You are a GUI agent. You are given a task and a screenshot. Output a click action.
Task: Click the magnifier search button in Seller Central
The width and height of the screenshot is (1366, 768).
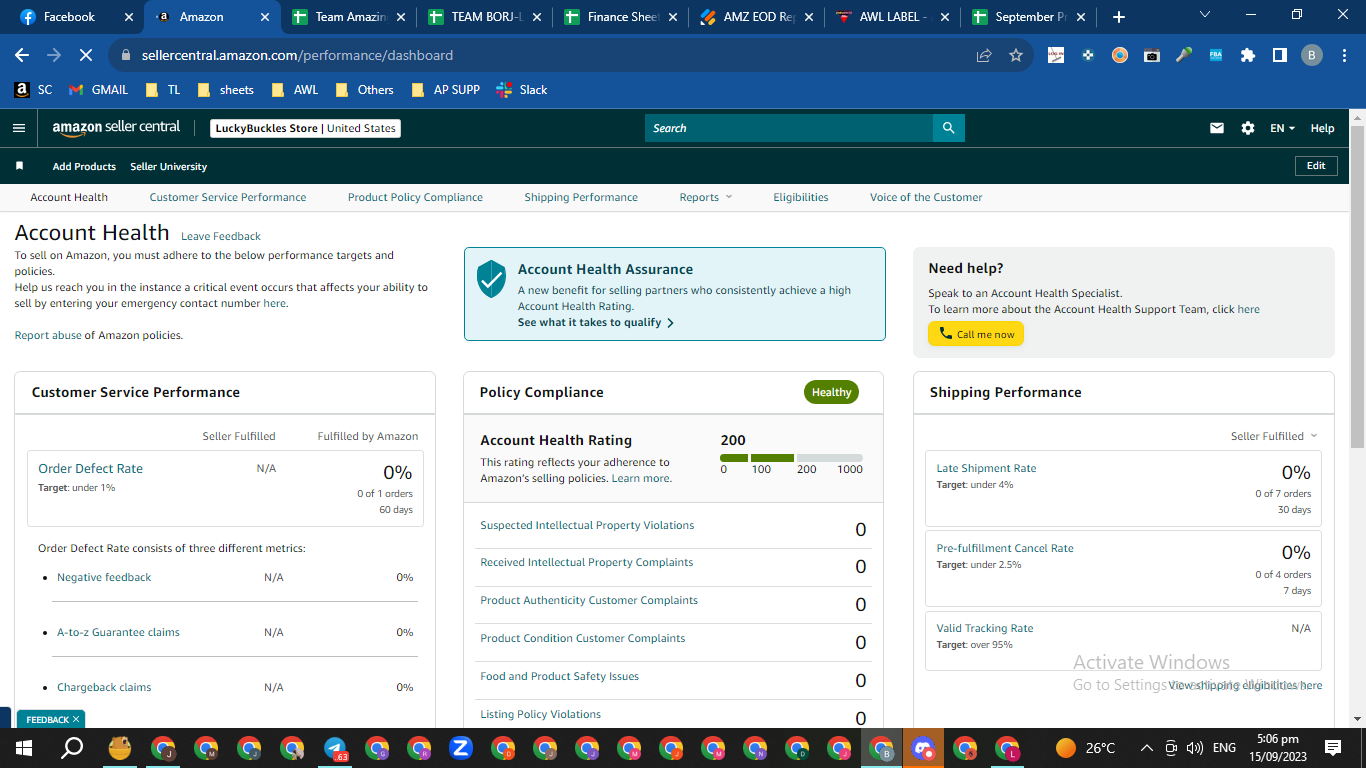tap(949, 128)
